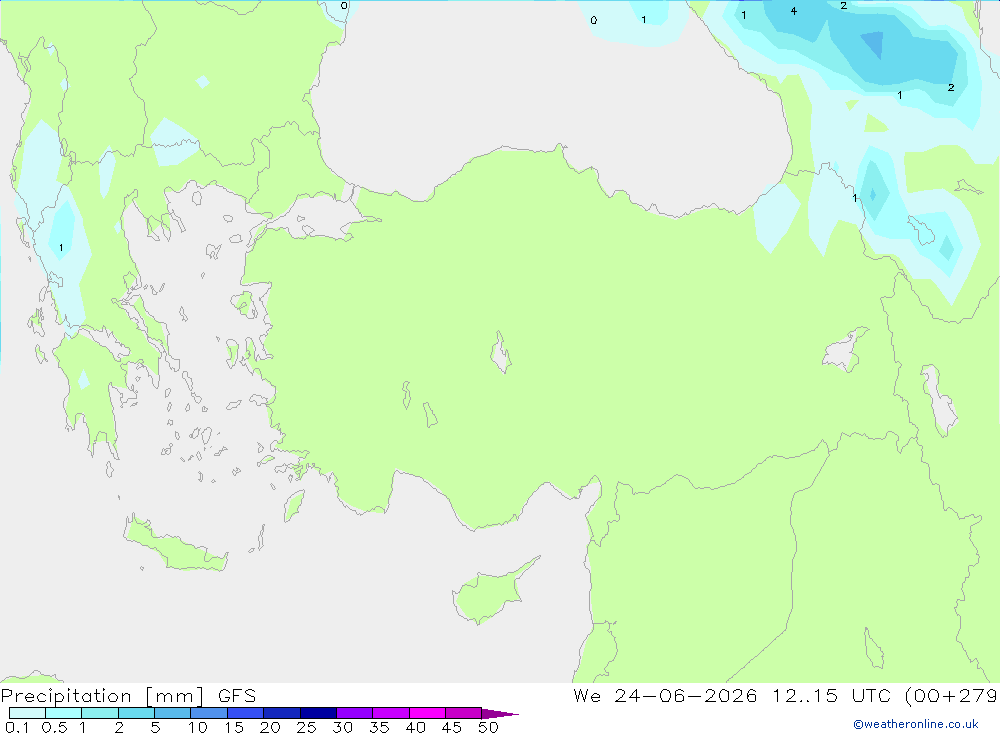Select the 10 to 15 mm legend swatch
The width and height of the screenshot is (1000, 733).
(x=209, y=713)
